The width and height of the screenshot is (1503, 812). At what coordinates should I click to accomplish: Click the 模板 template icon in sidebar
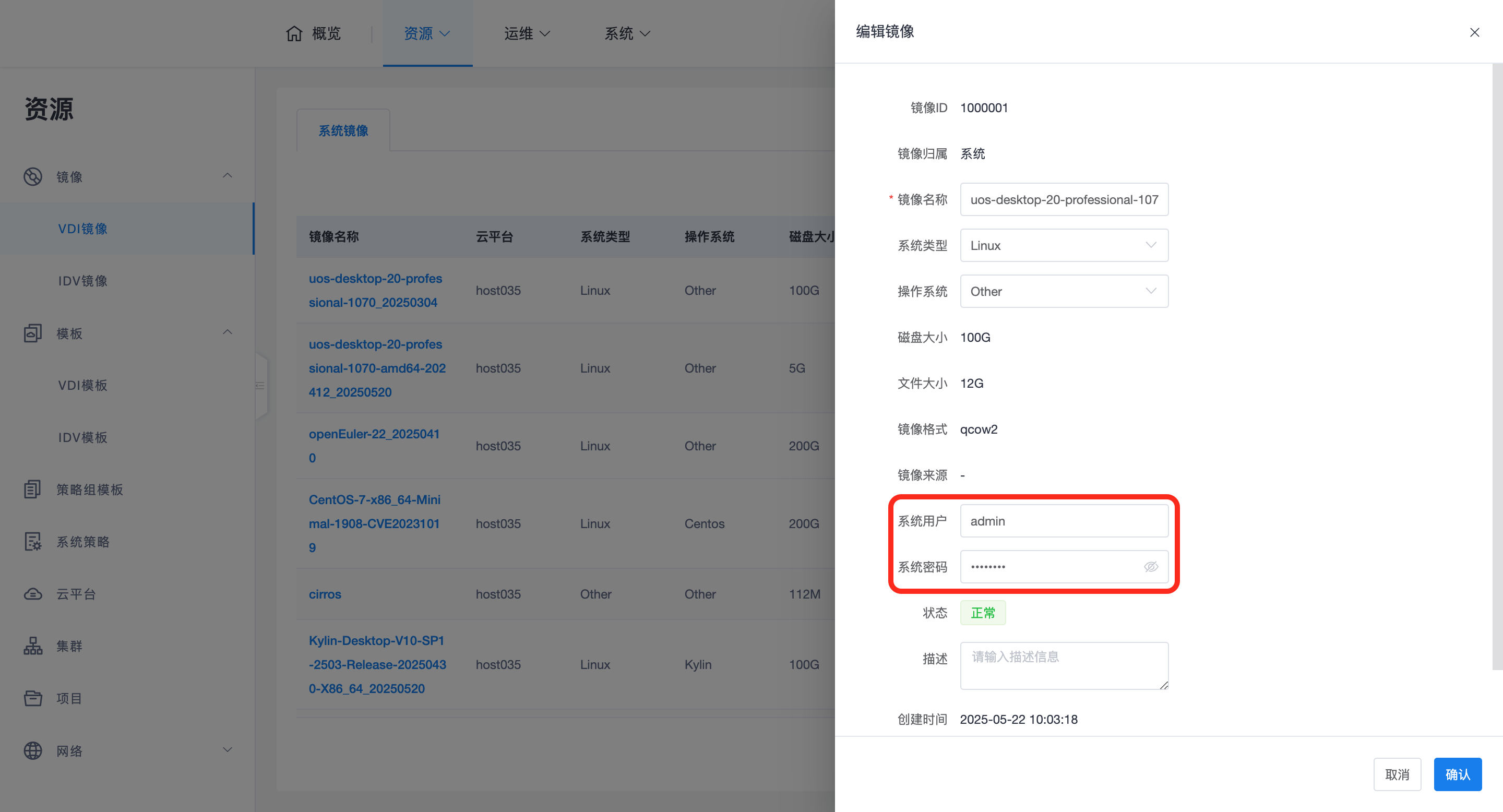(33, 333)
